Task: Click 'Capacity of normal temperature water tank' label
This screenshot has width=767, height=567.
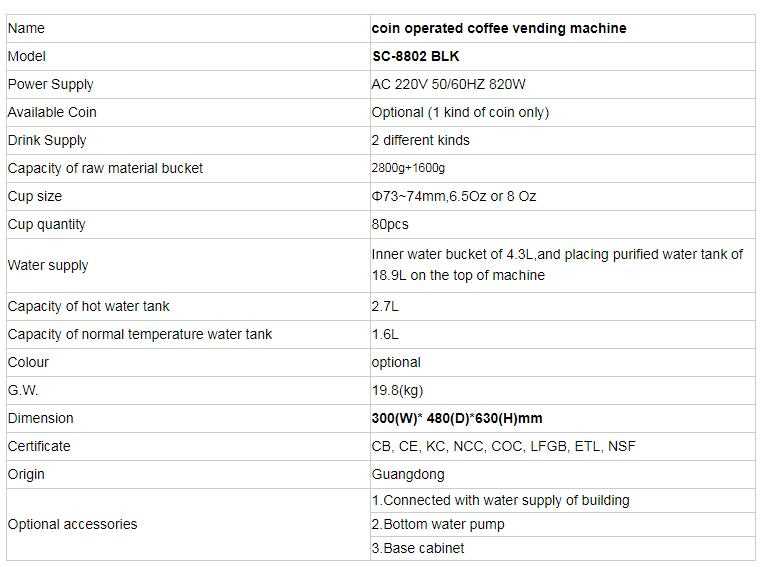Action: point(140,334)
